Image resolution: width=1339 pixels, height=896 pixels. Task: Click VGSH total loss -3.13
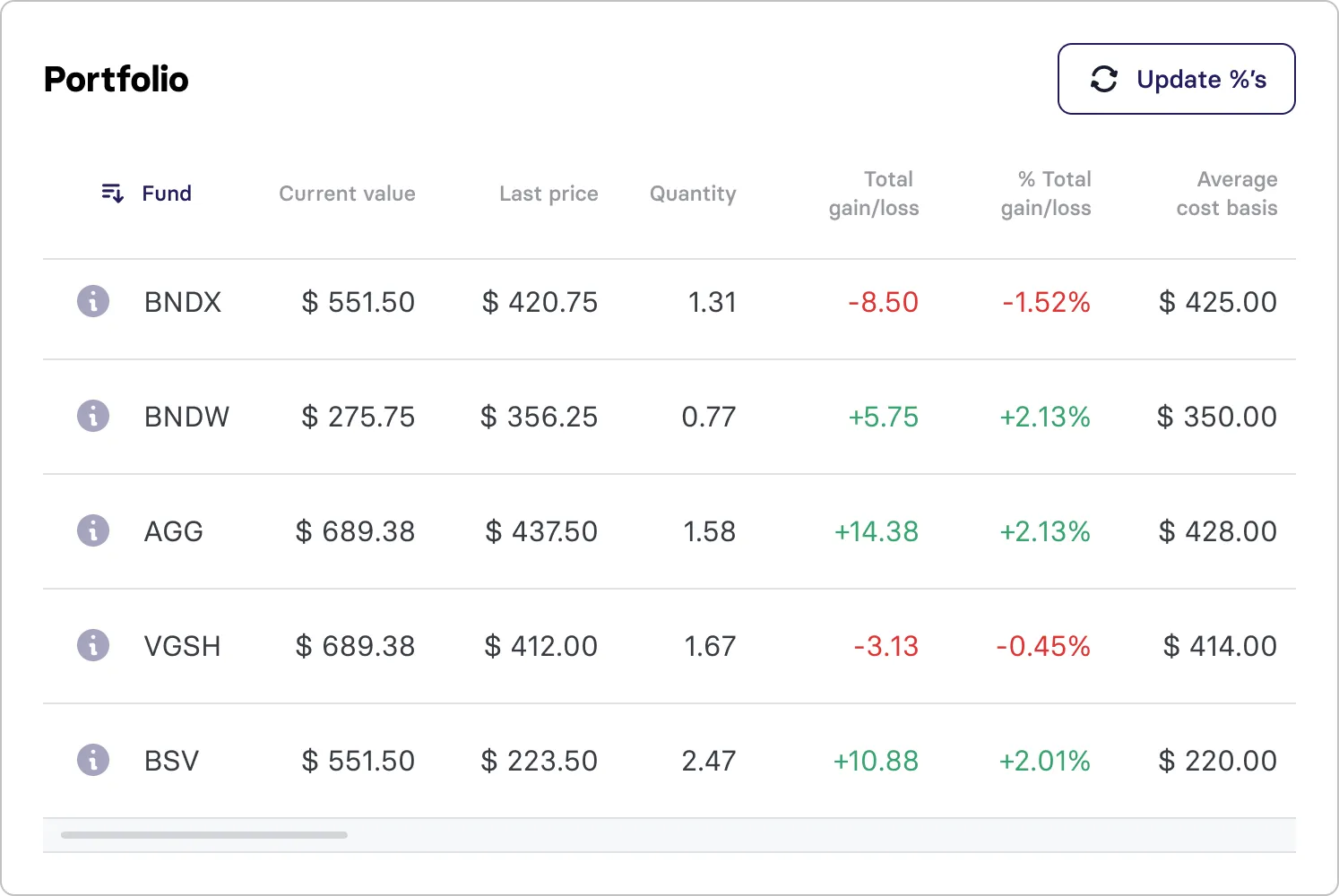(x=886, y=646)
